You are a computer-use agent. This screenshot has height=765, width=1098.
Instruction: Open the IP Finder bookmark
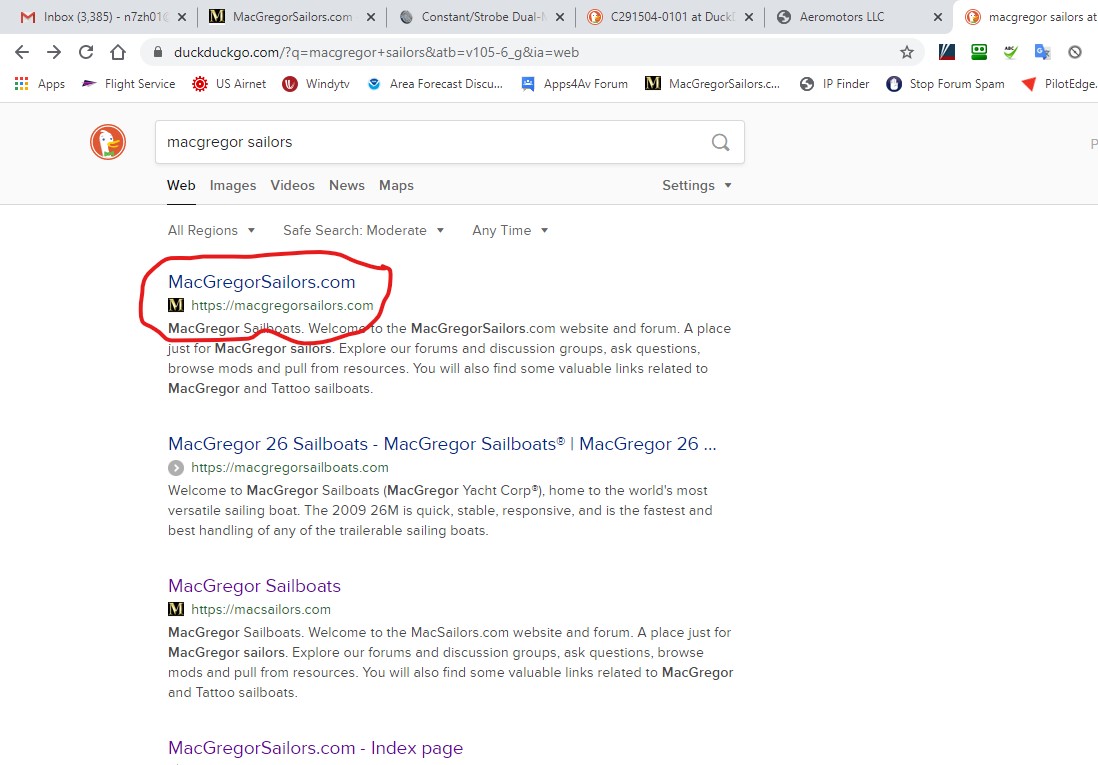tap(835, 84)
